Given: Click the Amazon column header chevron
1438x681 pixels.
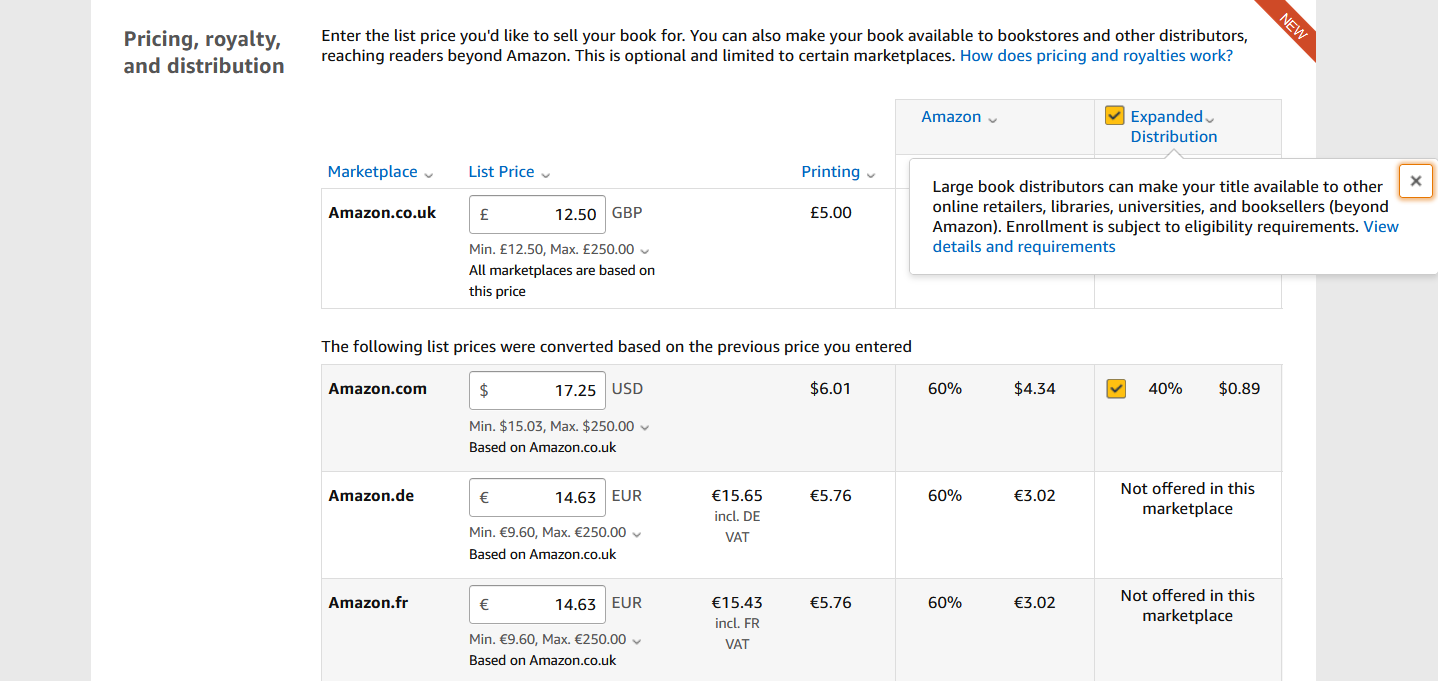Looking at the screenshot, I should pos(992,119).
